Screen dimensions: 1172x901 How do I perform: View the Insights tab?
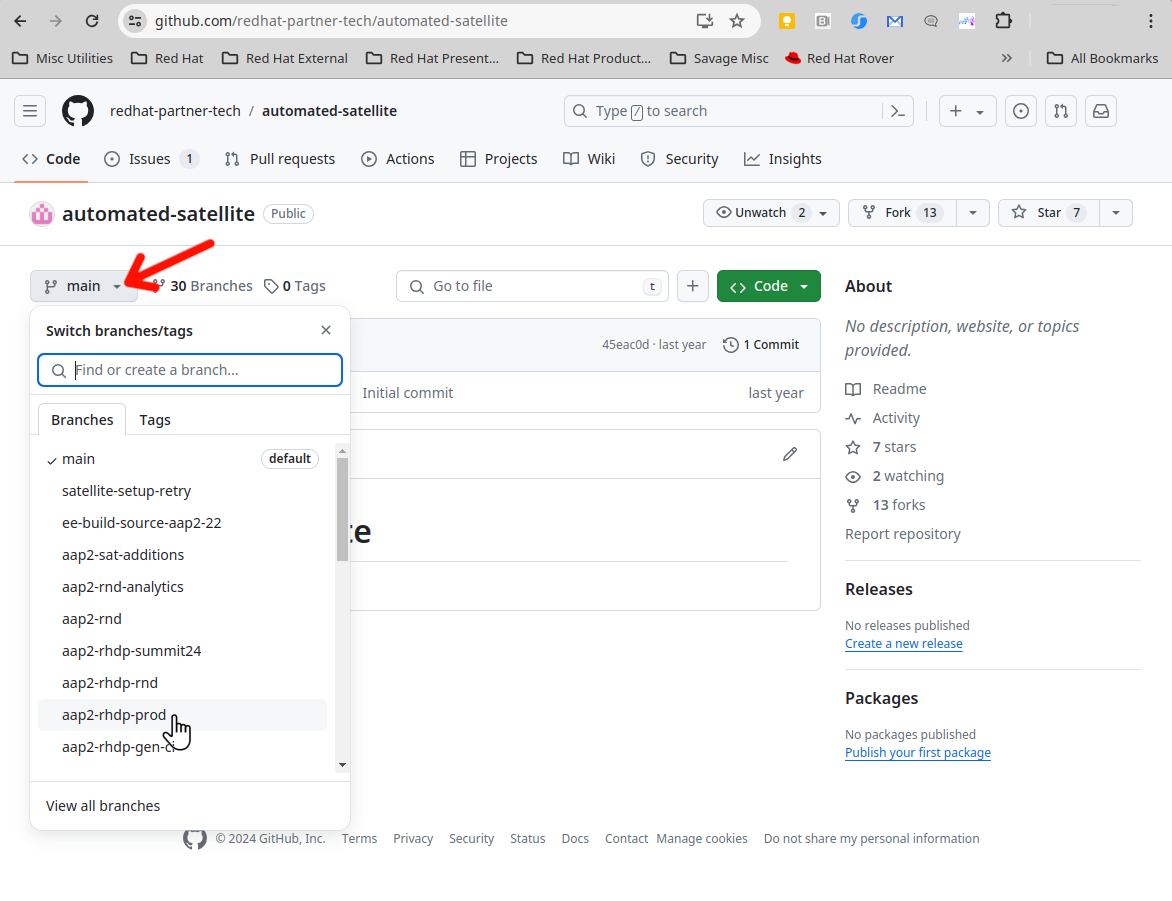[x=783, y=159]
